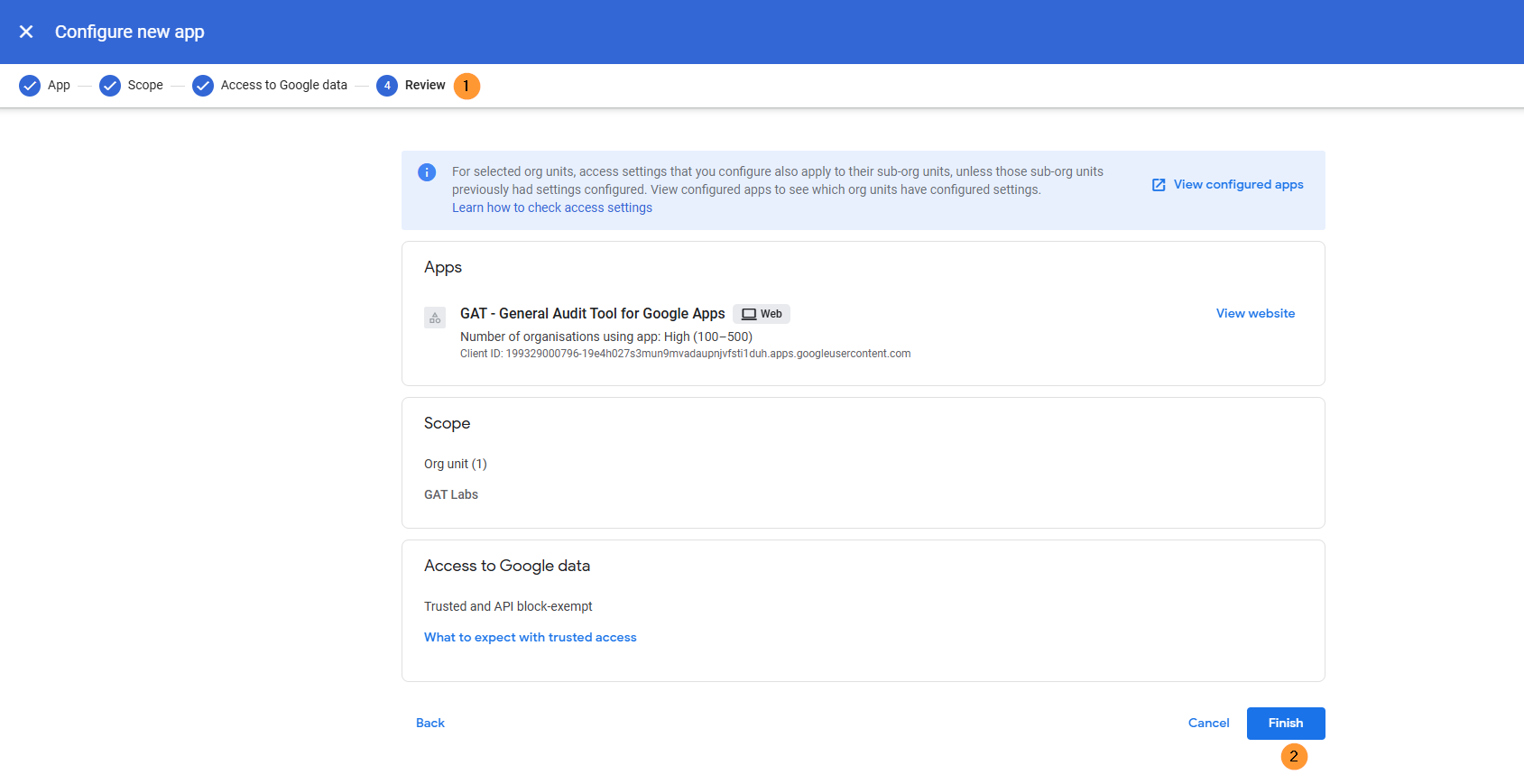Go to Access to Google data step
The width and height of the screenshot is (1524, 784).
[x=283, y=86]
